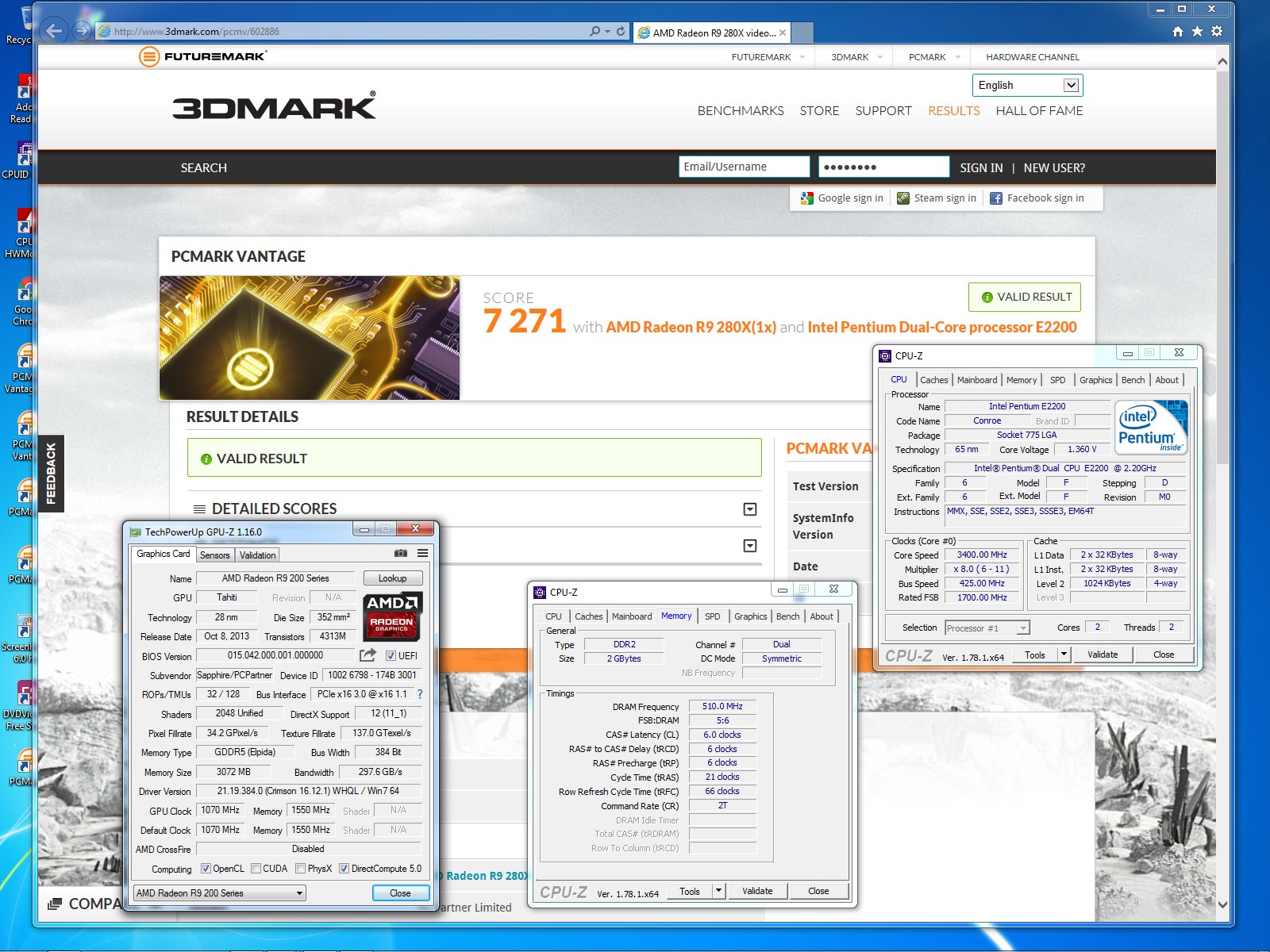Click the Search label in dark bar
The image size is (1270, 952).
click(204, 168)
